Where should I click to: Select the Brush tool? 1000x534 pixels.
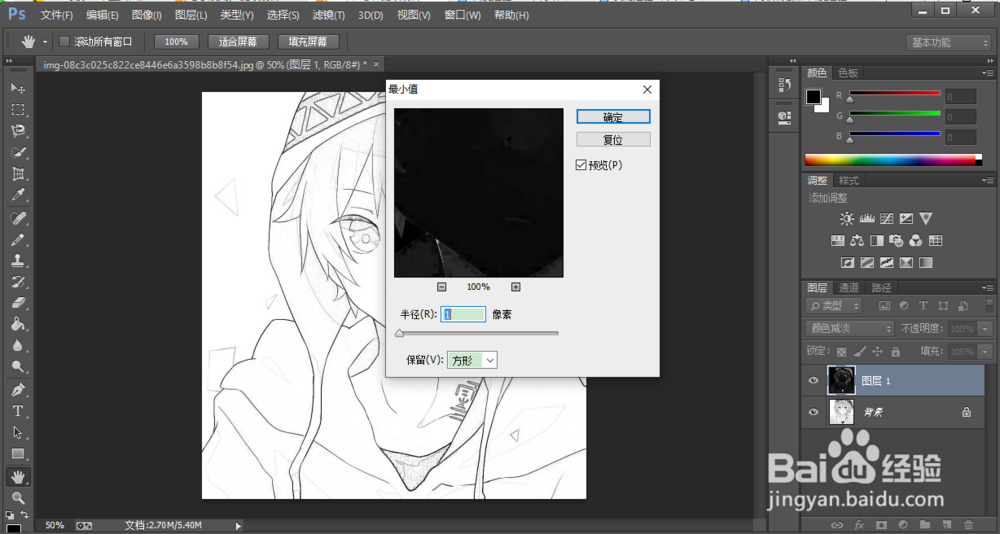click(x=18, y=239)
